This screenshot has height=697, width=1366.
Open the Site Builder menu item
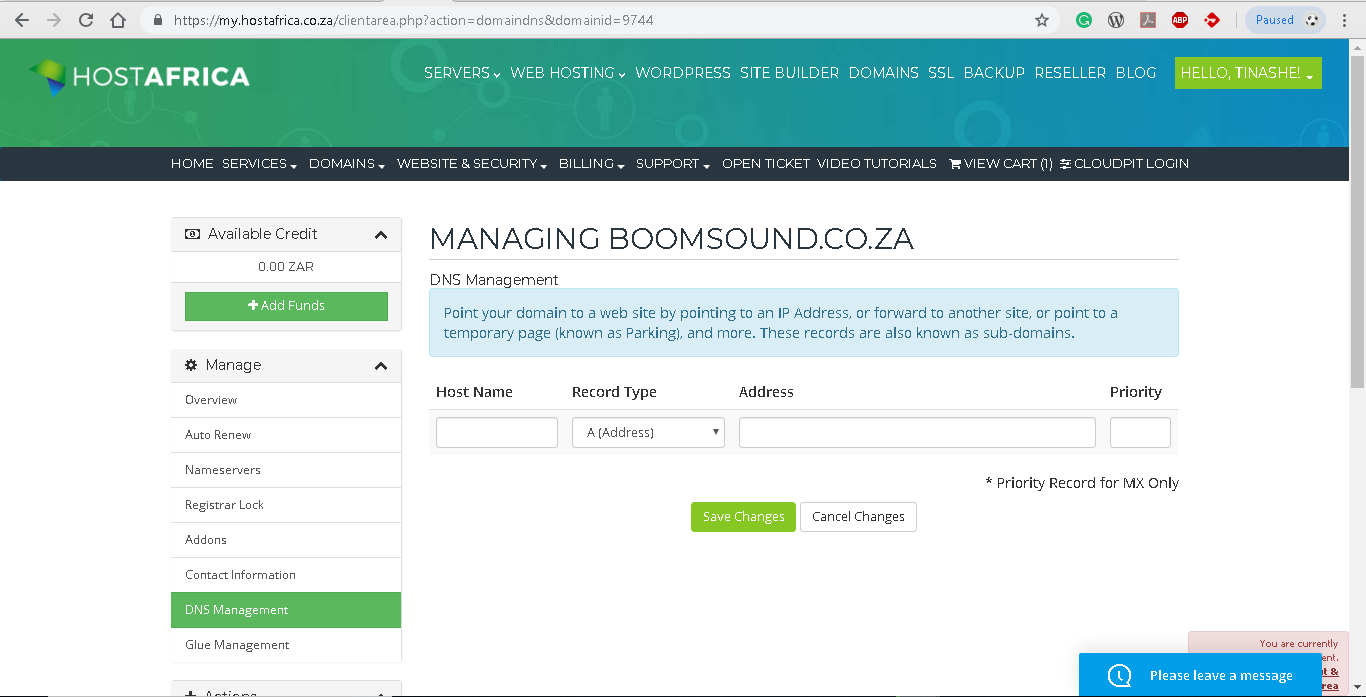pyautogui.click(x=789, y=73)
